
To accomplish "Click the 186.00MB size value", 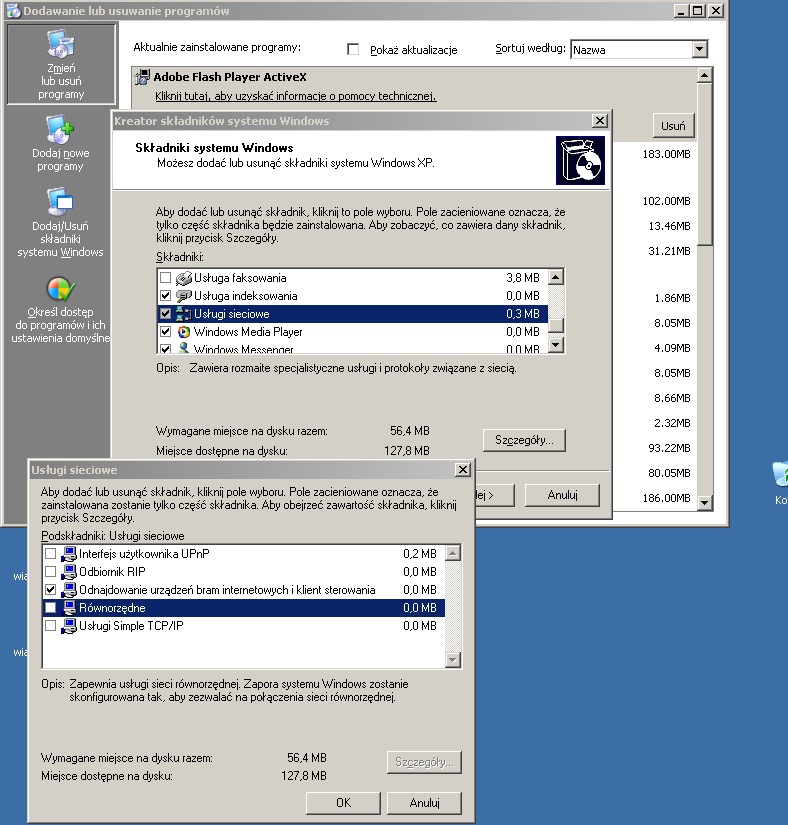I will (x=666, y=498).
